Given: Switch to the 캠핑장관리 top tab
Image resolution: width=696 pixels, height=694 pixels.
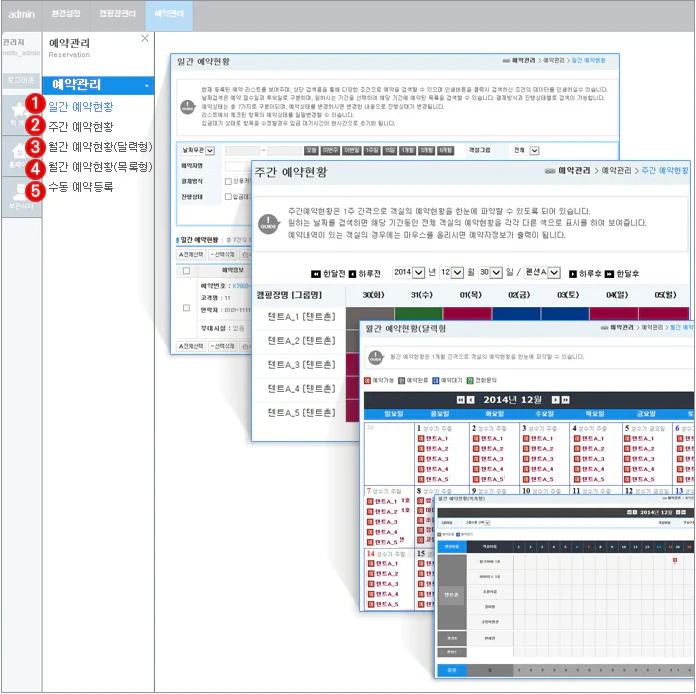Looking at the screenshot, I should [119, 14].
